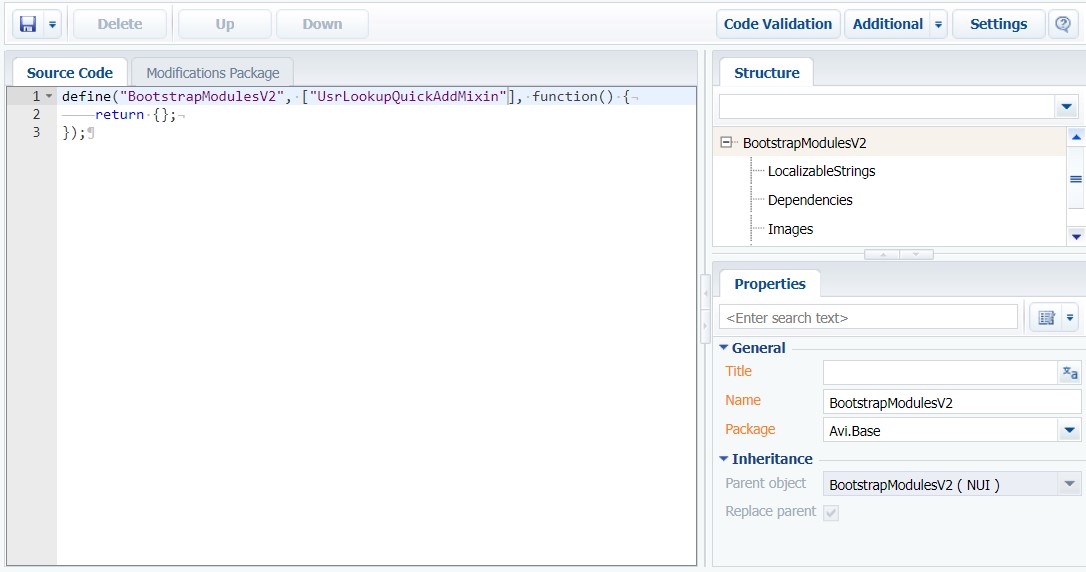Click the Down toolbar button
Viewport: 1086px width, 572px height.
click(322, 24)
